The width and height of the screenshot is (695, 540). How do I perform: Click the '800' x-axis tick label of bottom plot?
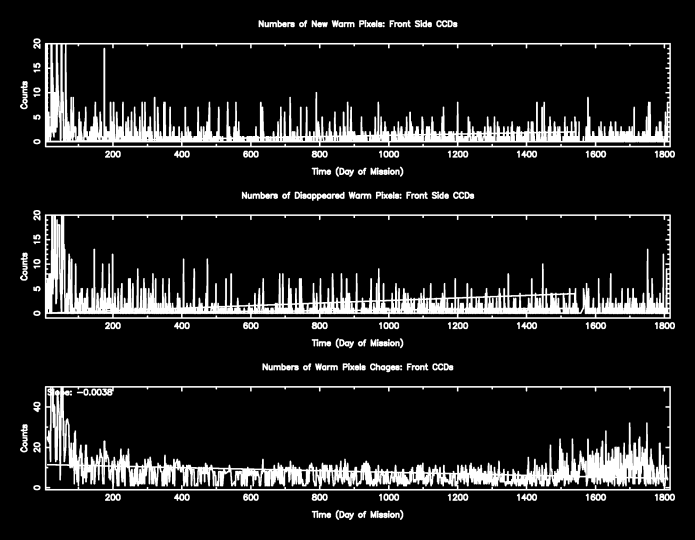click(320, 497)
